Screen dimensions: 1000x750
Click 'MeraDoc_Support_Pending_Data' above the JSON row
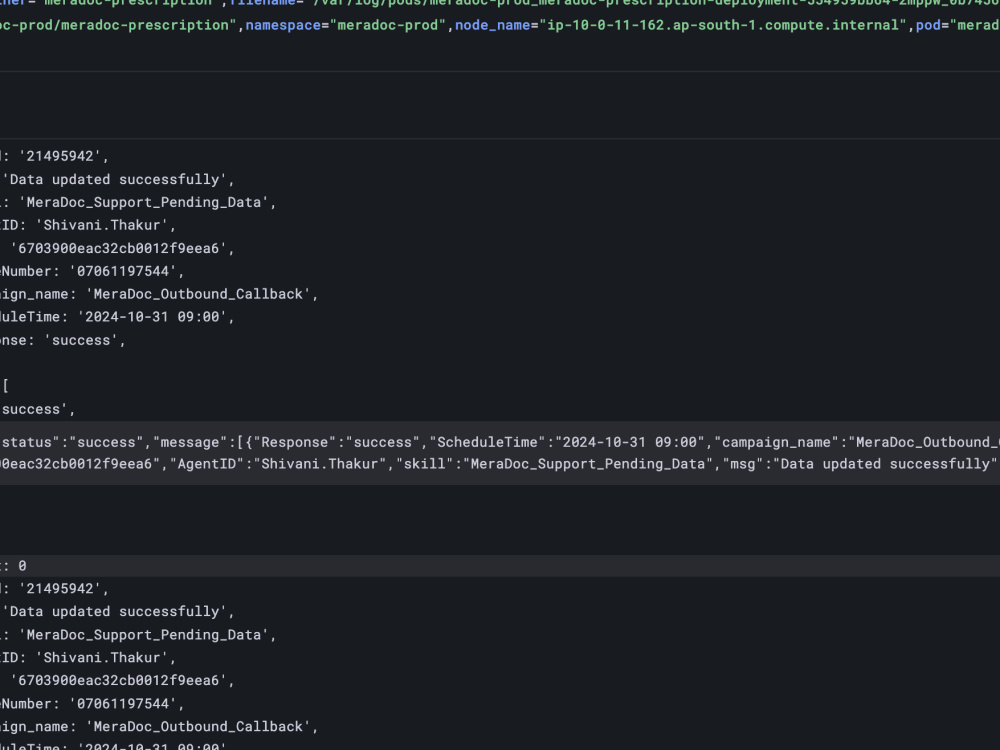tap(144, 202)
